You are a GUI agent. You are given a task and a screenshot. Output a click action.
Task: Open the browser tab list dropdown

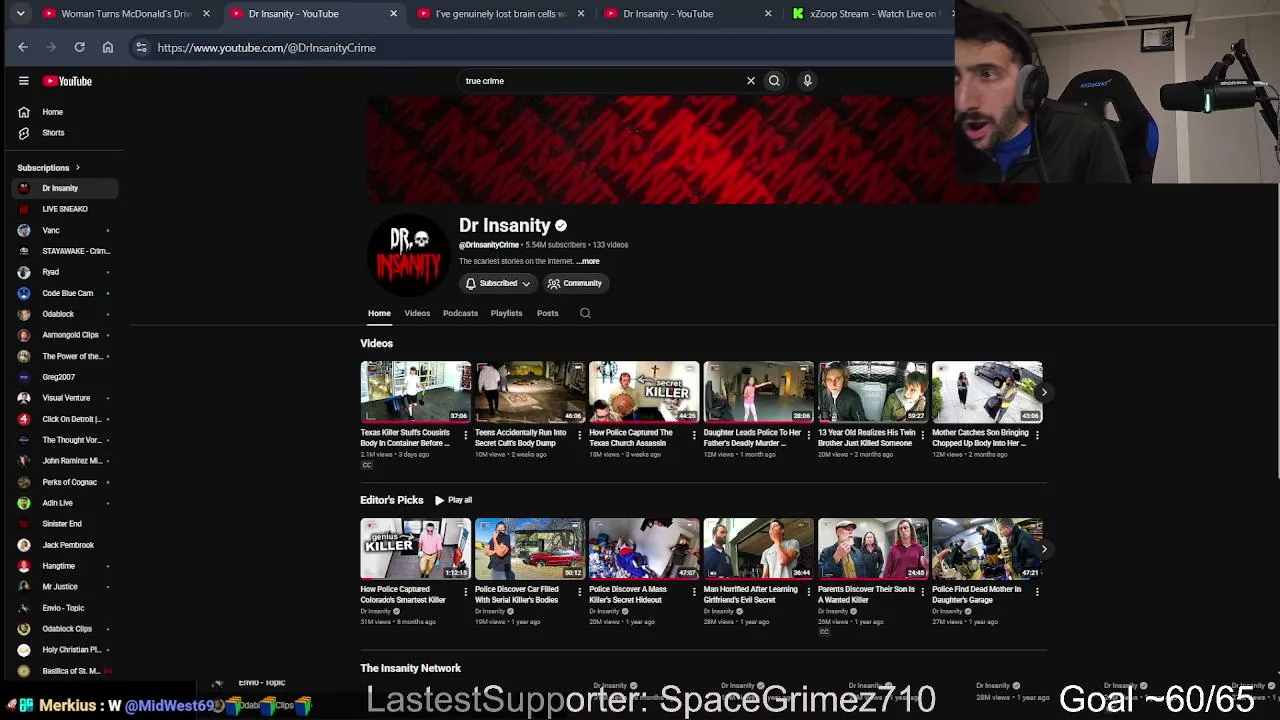pyautogui.click(x=20, y=14)
